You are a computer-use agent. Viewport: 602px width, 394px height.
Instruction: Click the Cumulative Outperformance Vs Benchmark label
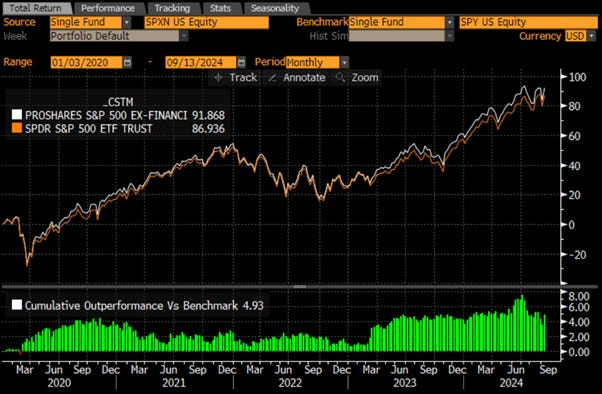point(132,306)
